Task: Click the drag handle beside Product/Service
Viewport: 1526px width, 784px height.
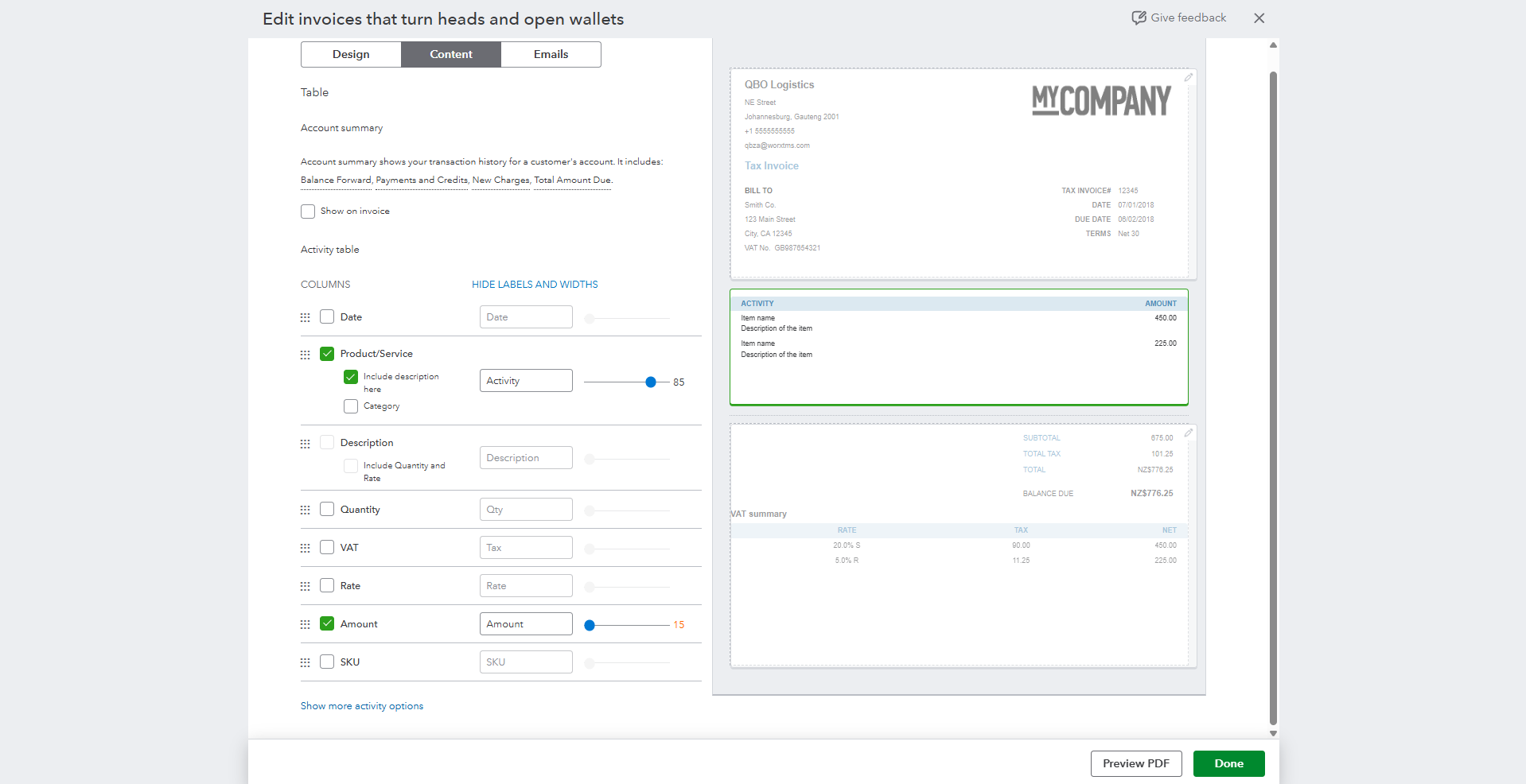Action: [306, 355]
